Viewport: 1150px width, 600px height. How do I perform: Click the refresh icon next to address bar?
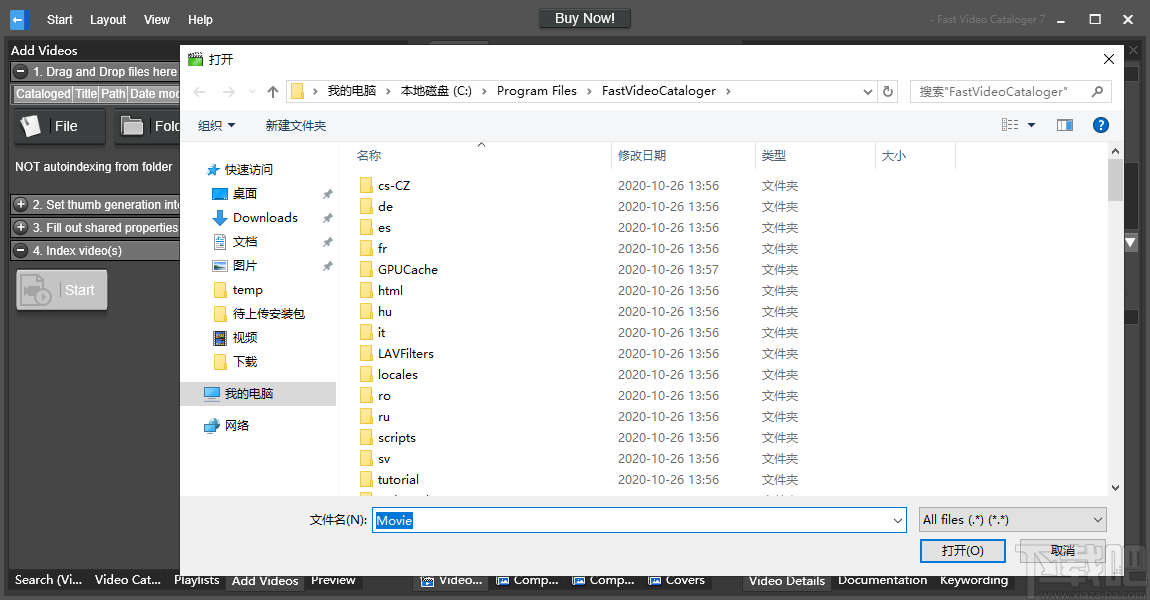click(888, 91)
